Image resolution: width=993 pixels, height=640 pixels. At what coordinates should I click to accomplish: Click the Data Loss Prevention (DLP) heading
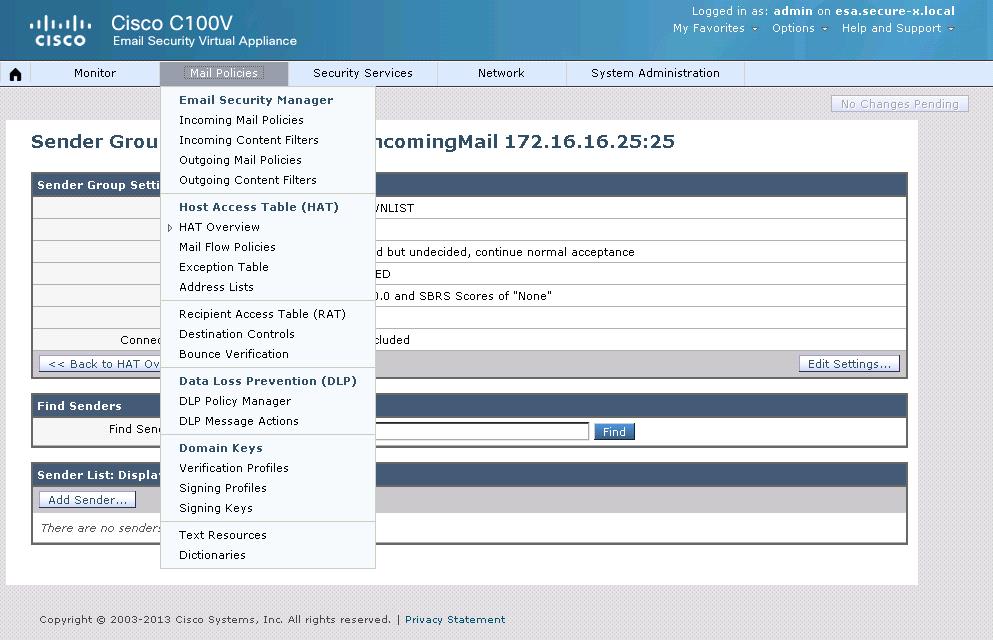click(268, 381)
